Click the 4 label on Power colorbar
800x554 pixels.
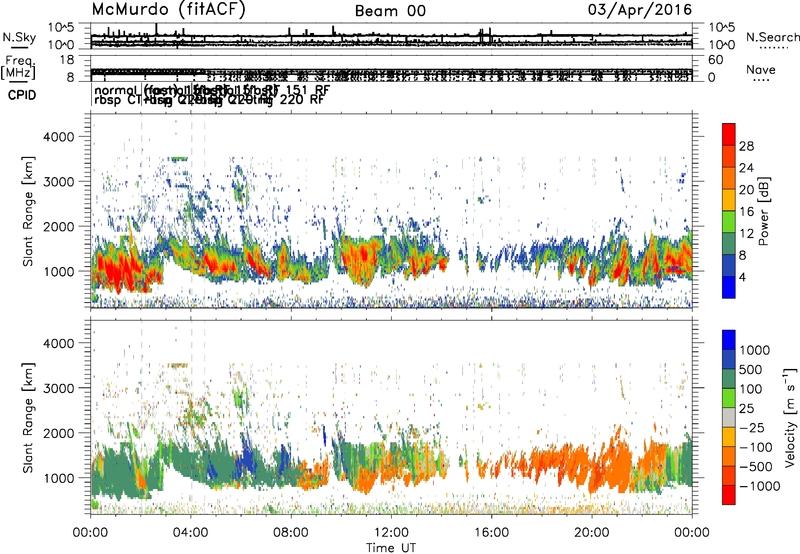point(743,278)
